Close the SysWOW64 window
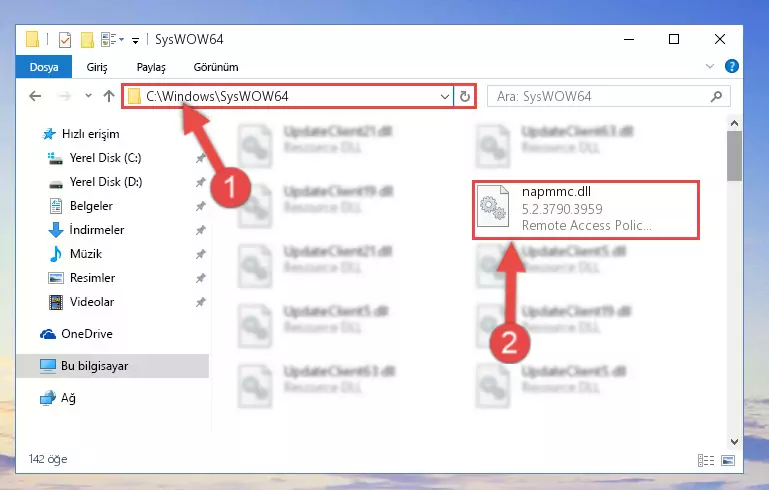This screenshot has width=769, height=490. [719, 39]
